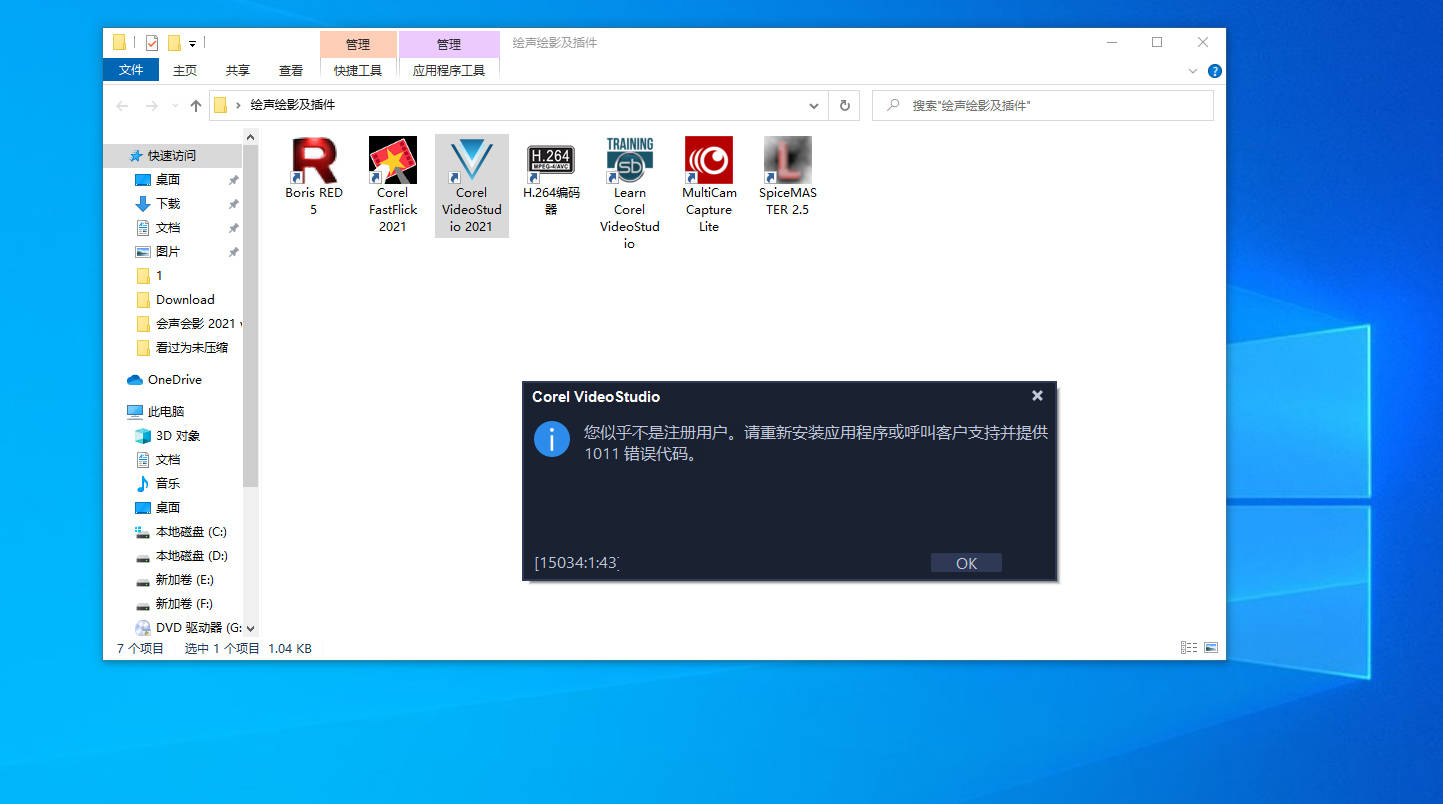The height and width of the screenshot is (804, 1443).
Task: Open the 主页 ribbon tab
Action: 185,70
